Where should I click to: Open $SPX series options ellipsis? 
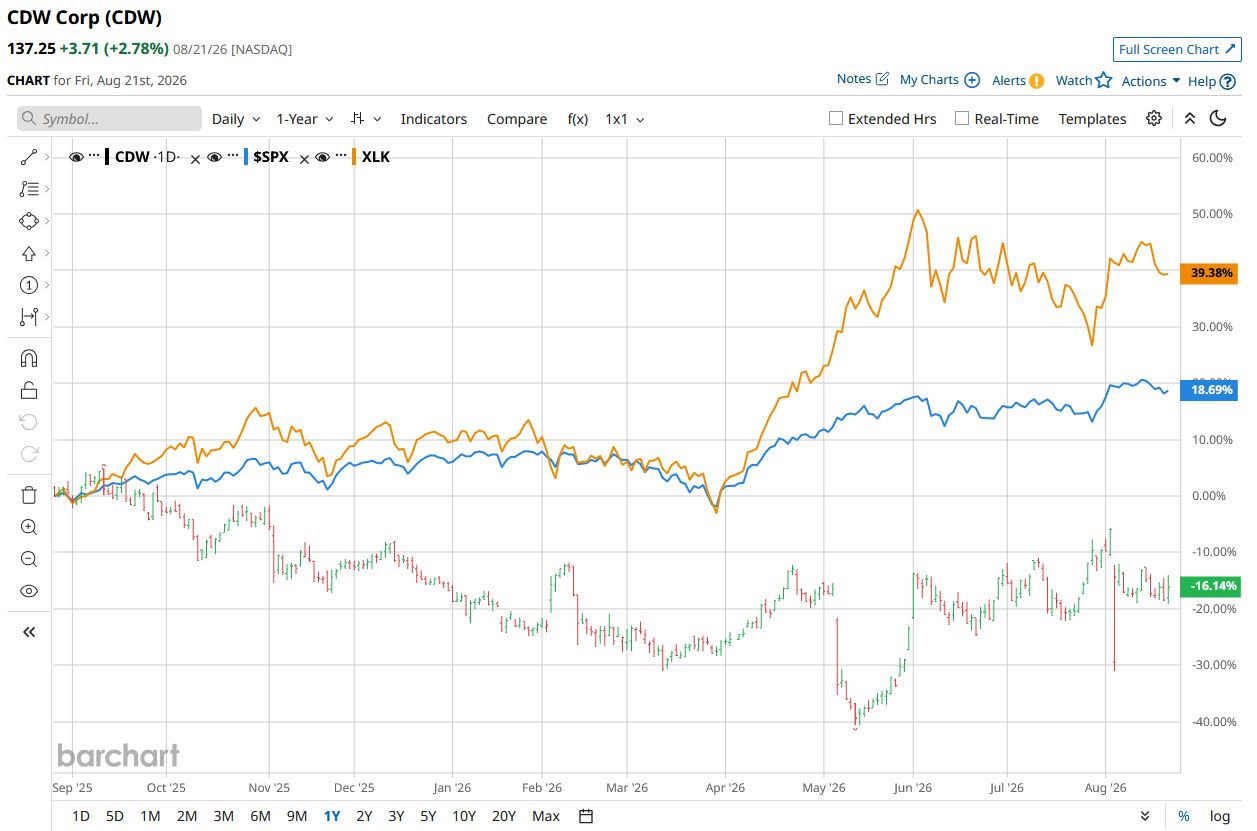point(232,157)
